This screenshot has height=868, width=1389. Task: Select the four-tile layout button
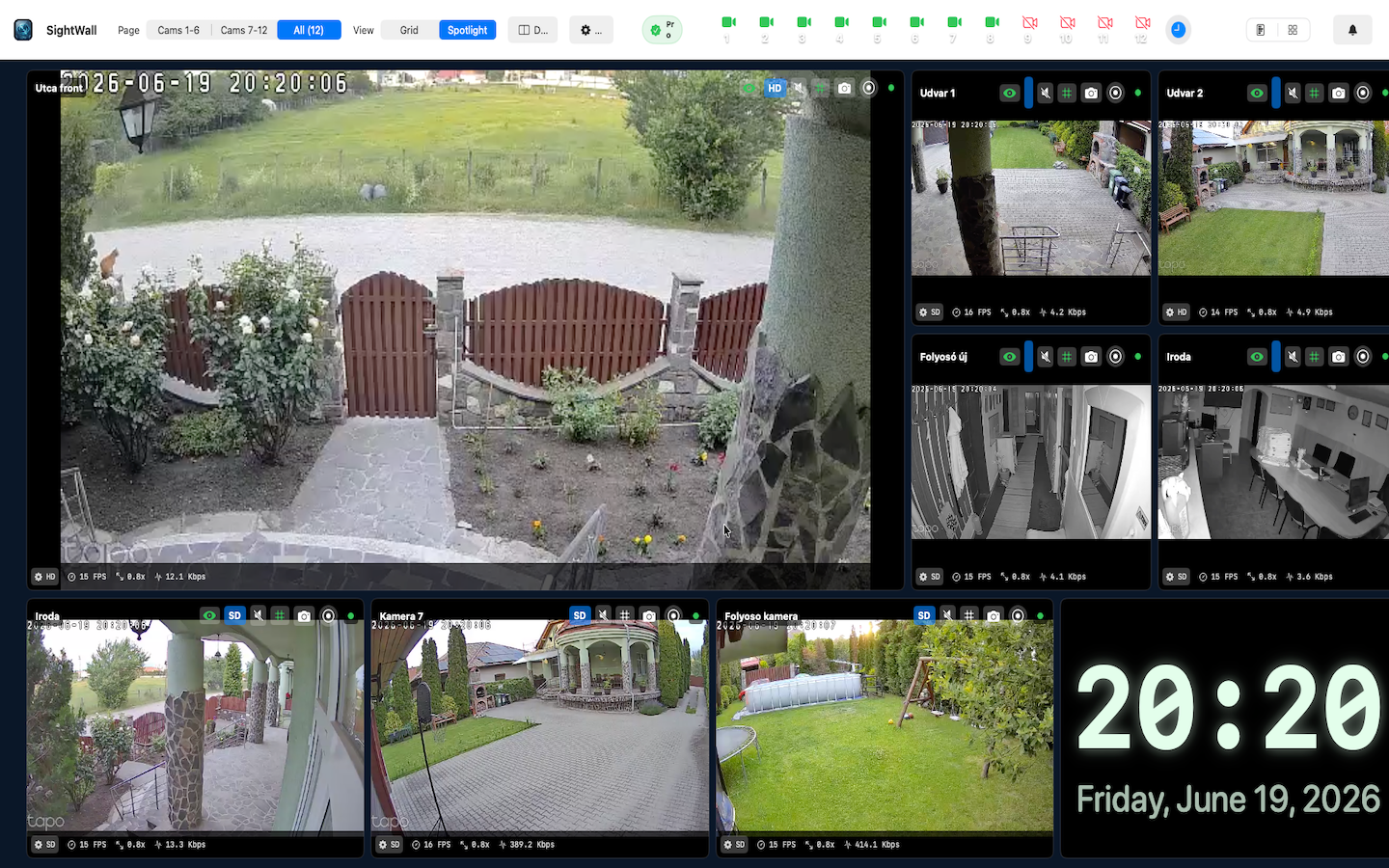[1293, 30]
